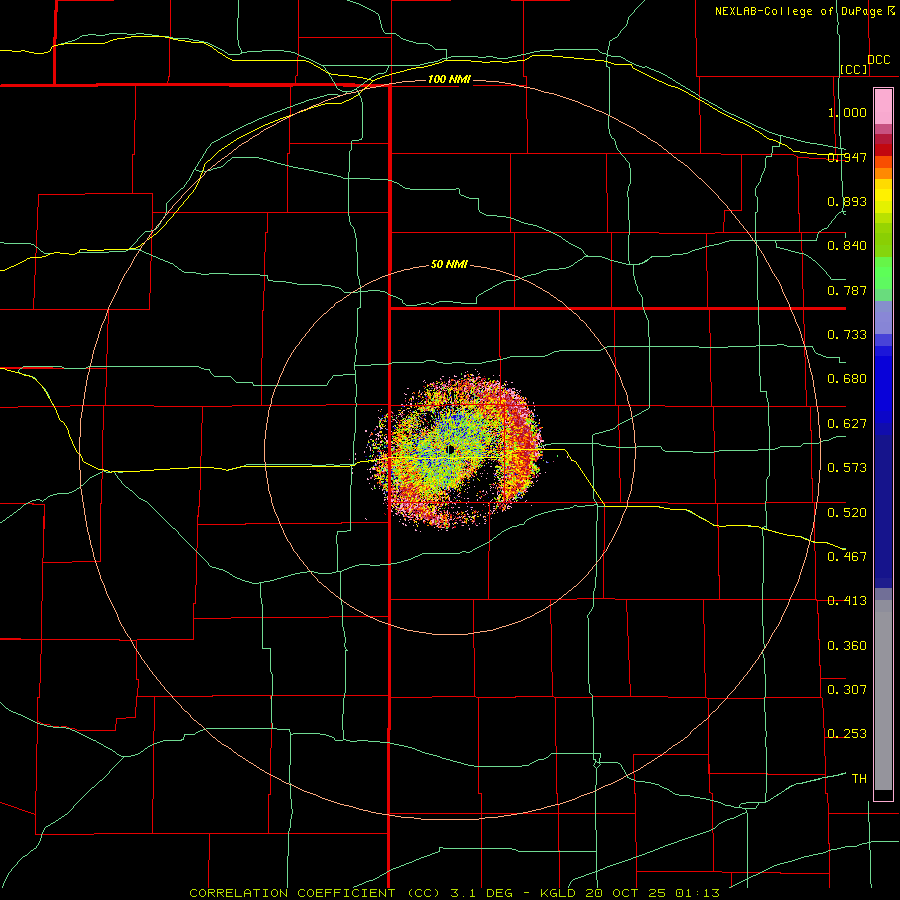Click the black radar site marker at echo center
This screenshot has width=900, height=900.
coord(451,450)
